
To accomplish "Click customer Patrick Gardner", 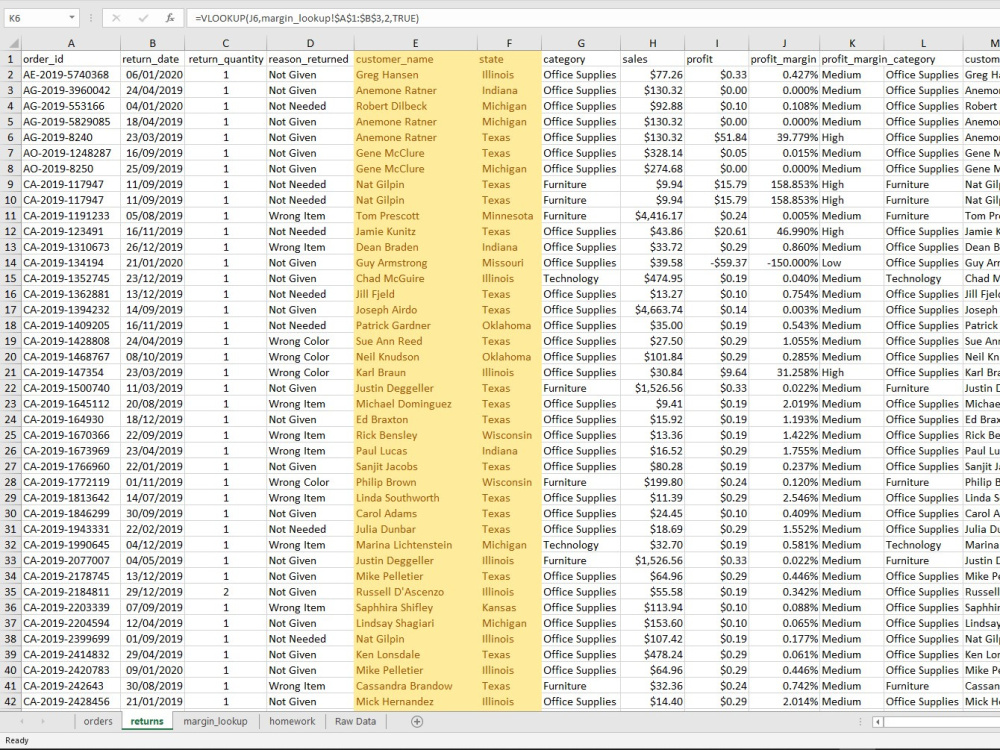I will click(415, 325).
